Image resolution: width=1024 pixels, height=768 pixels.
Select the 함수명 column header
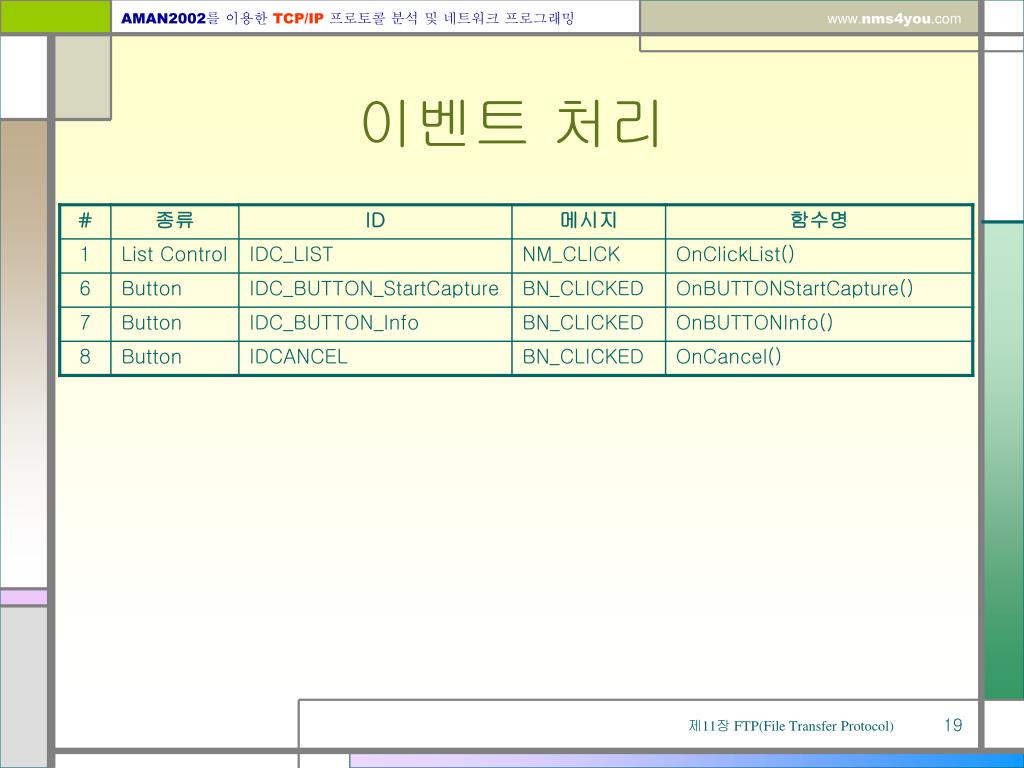819,221
